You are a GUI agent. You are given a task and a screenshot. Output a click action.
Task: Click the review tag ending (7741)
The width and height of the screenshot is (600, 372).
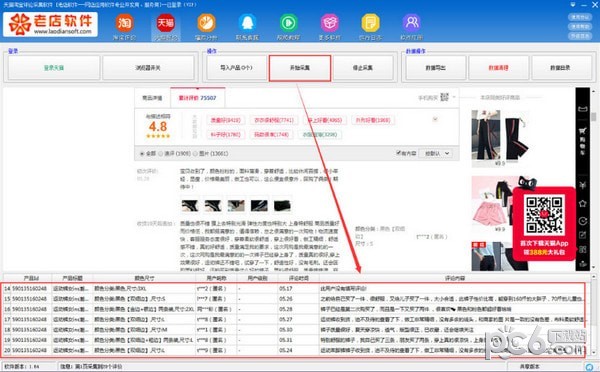274,120
